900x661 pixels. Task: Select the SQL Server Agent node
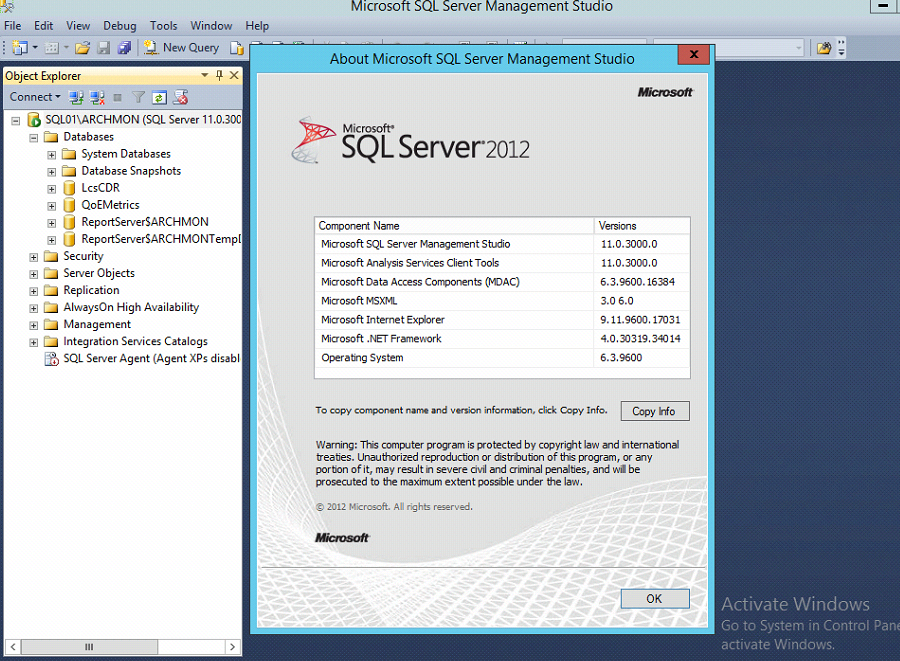(x=150, y=359)
